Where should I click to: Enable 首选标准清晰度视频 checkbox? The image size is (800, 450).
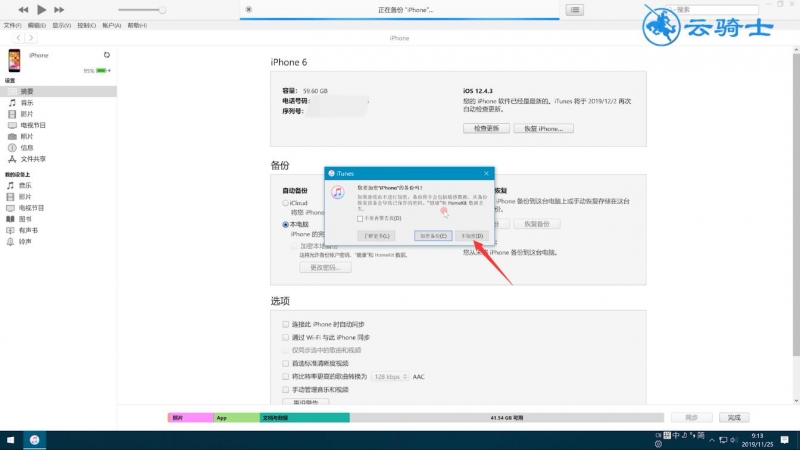285,363
